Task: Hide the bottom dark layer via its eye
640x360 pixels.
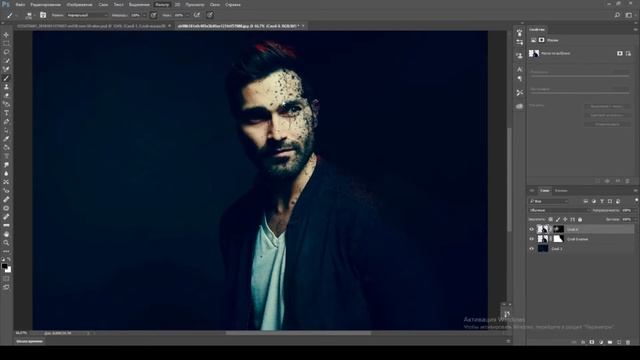Action: (x=531, y=249)
